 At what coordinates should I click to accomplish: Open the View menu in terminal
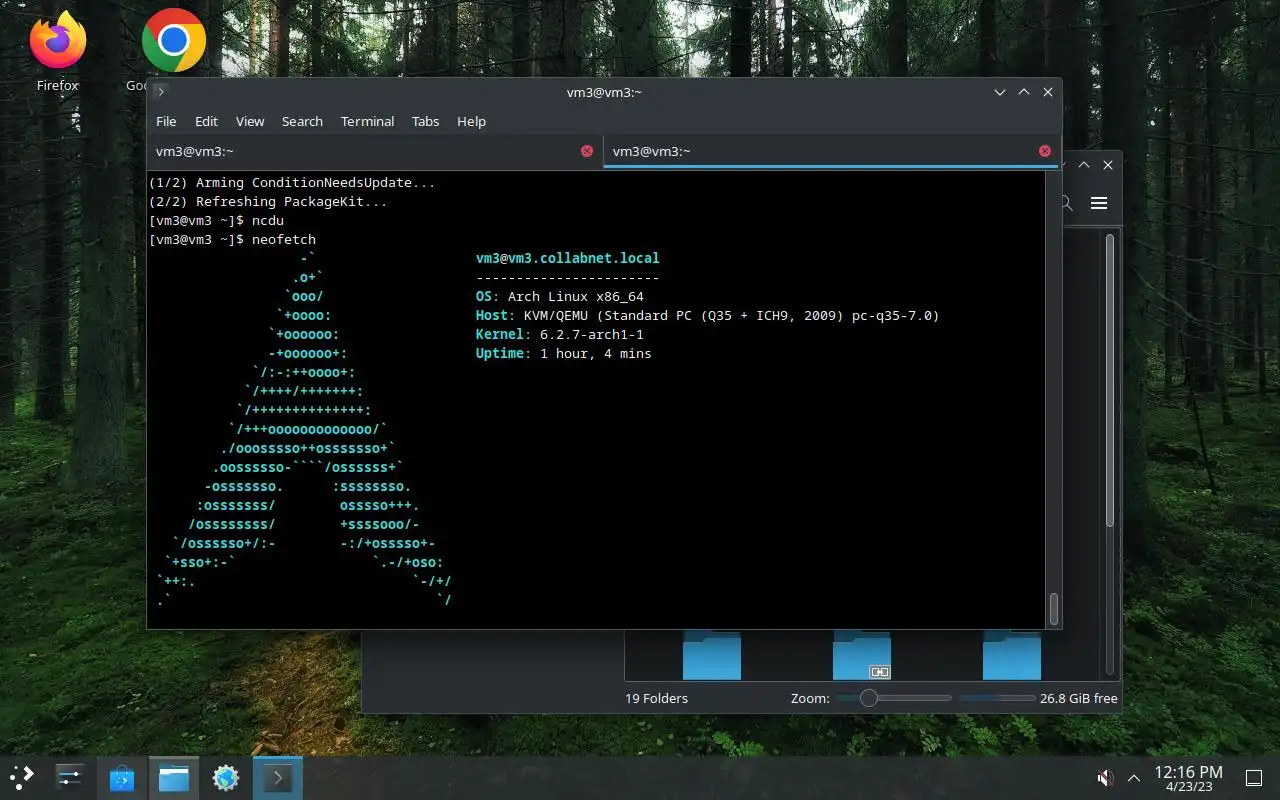250,121
